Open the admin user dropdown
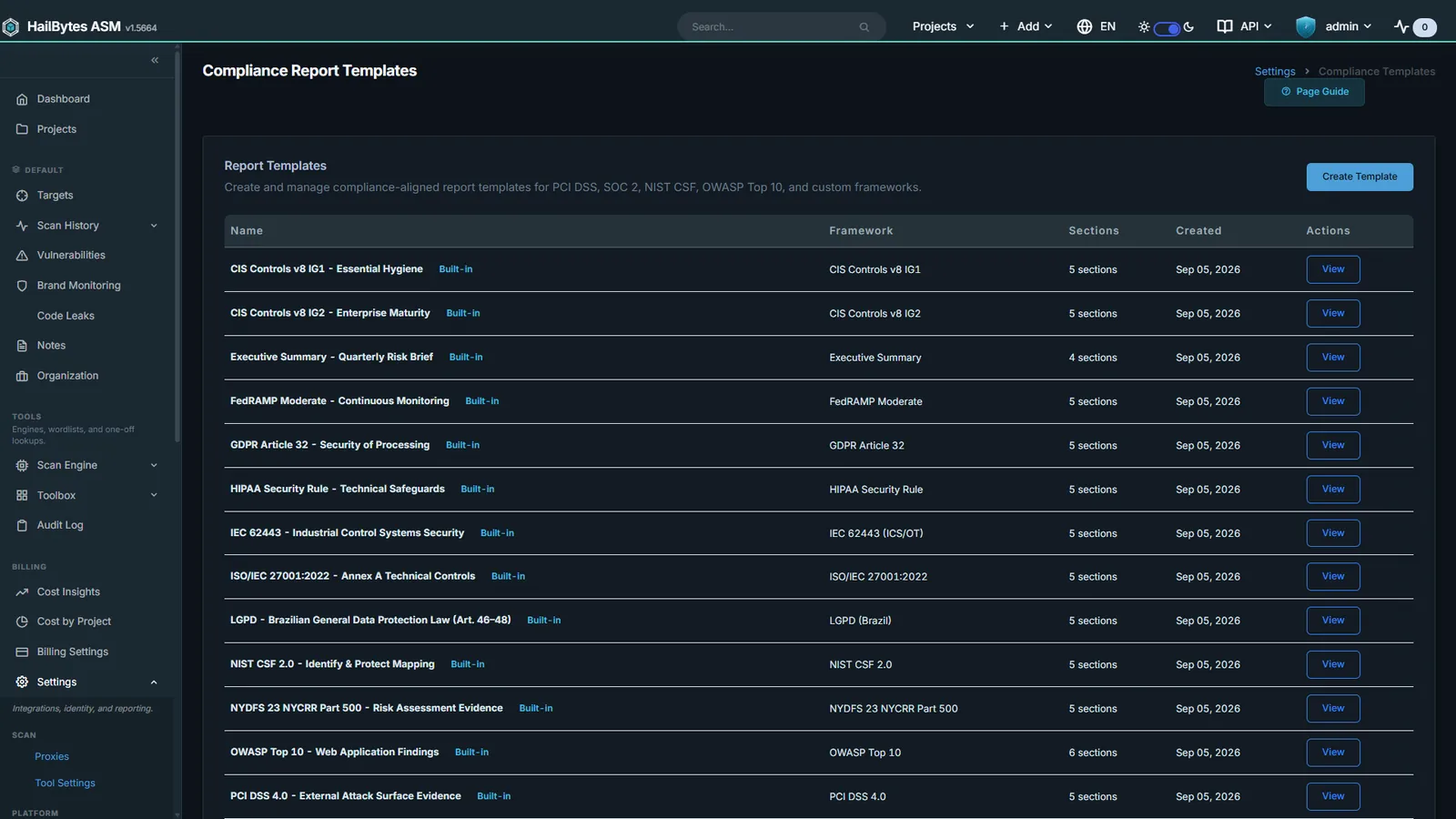 point(1334,26)
